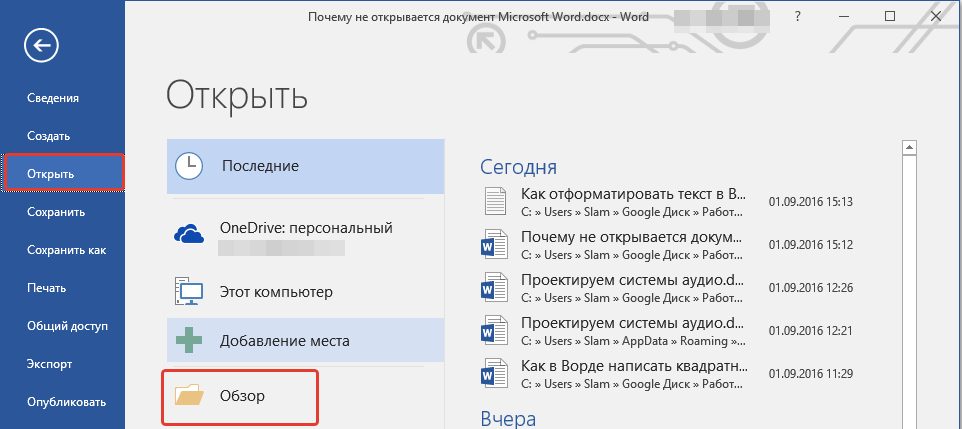The height and width of the screenshot is (429, 962).
Task: Click the scrollbar up arrow in file list
Action: point(910,149)
